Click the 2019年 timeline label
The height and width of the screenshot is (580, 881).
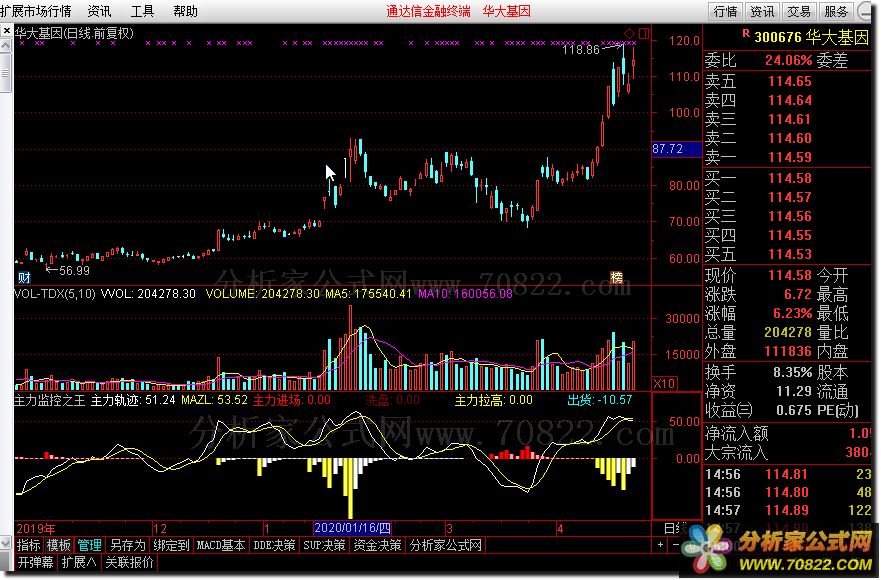[36, 528]
